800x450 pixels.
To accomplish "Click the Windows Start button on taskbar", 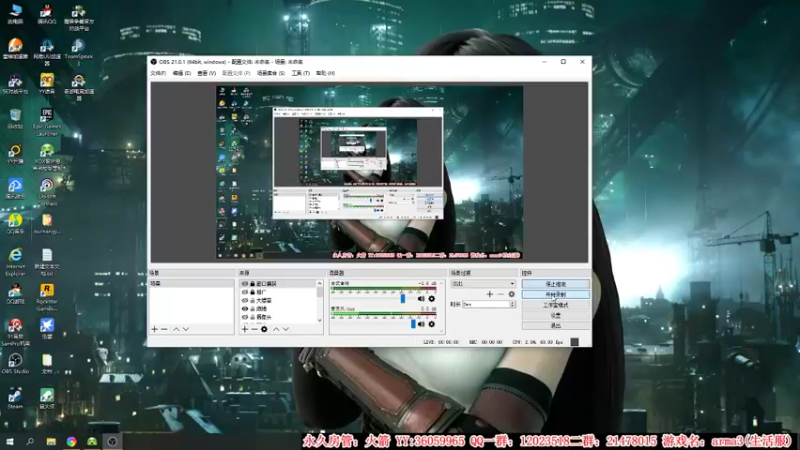I will [x=10, y=441].
